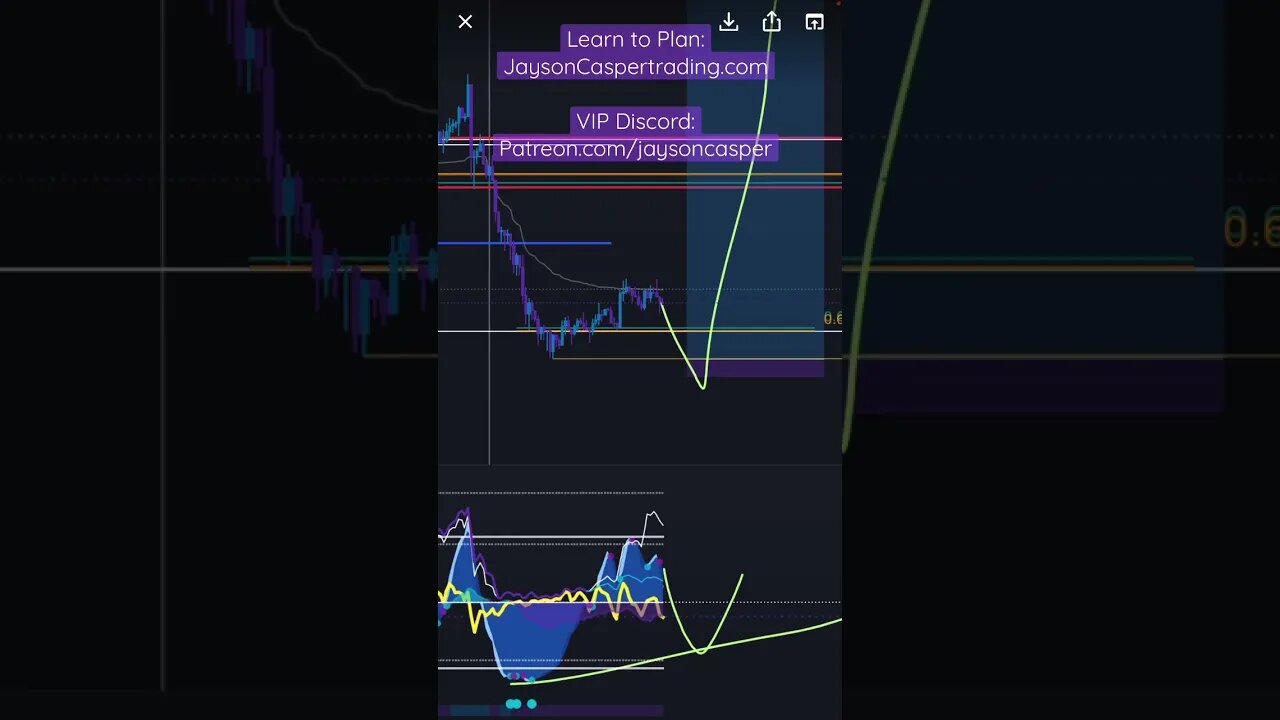Screen dimensions: 1280x720
Task: Open Patreon.com/jaysoncasper link text
Action: tap(636, 148)
